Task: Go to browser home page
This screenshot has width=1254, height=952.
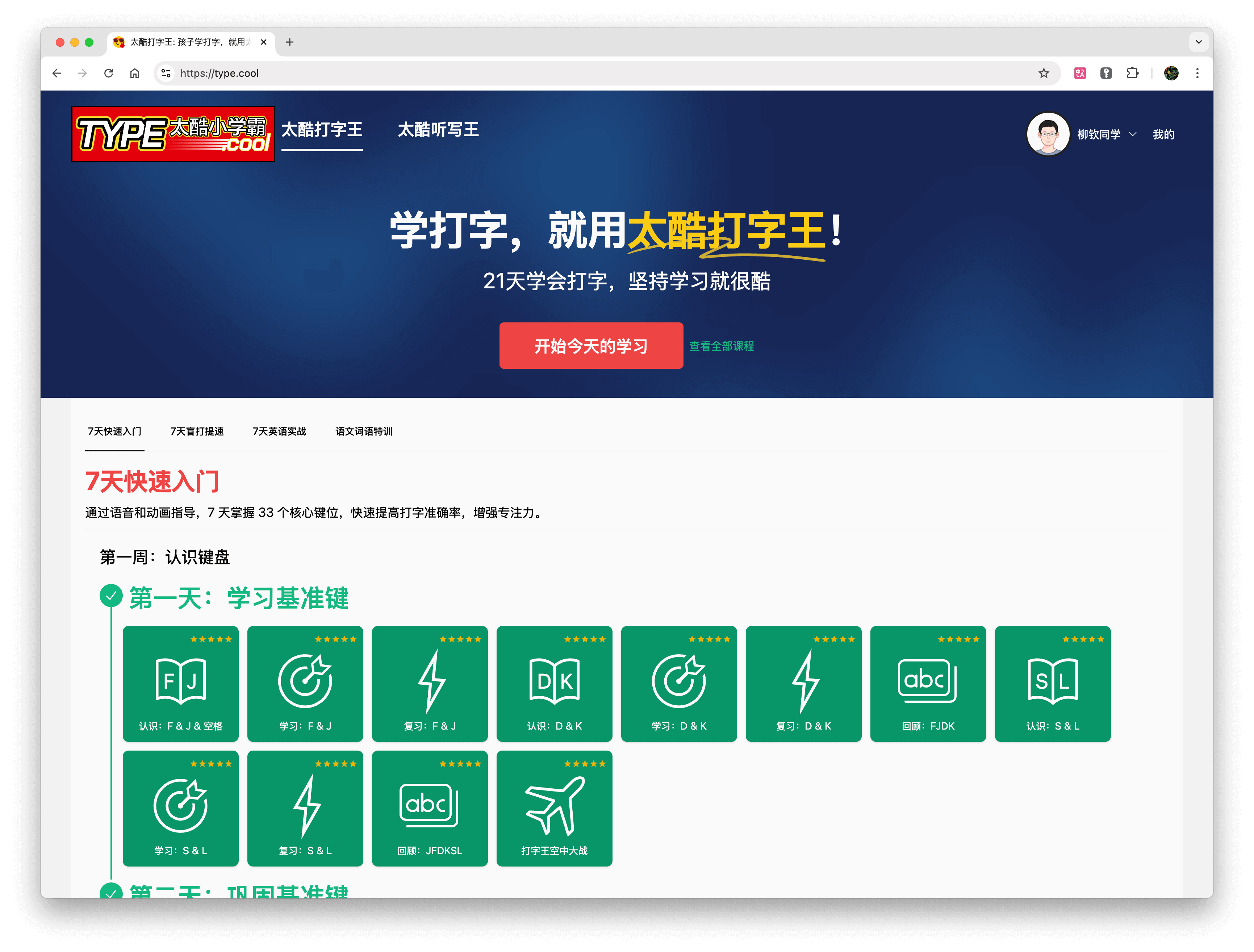Action: pos(135,73)
